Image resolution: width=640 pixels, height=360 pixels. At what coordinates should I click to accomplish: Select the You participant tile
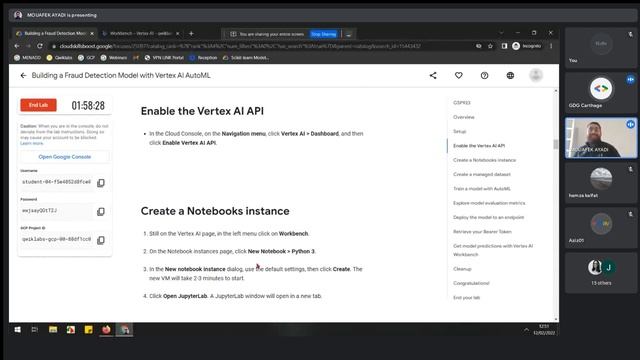pos(601,48)
